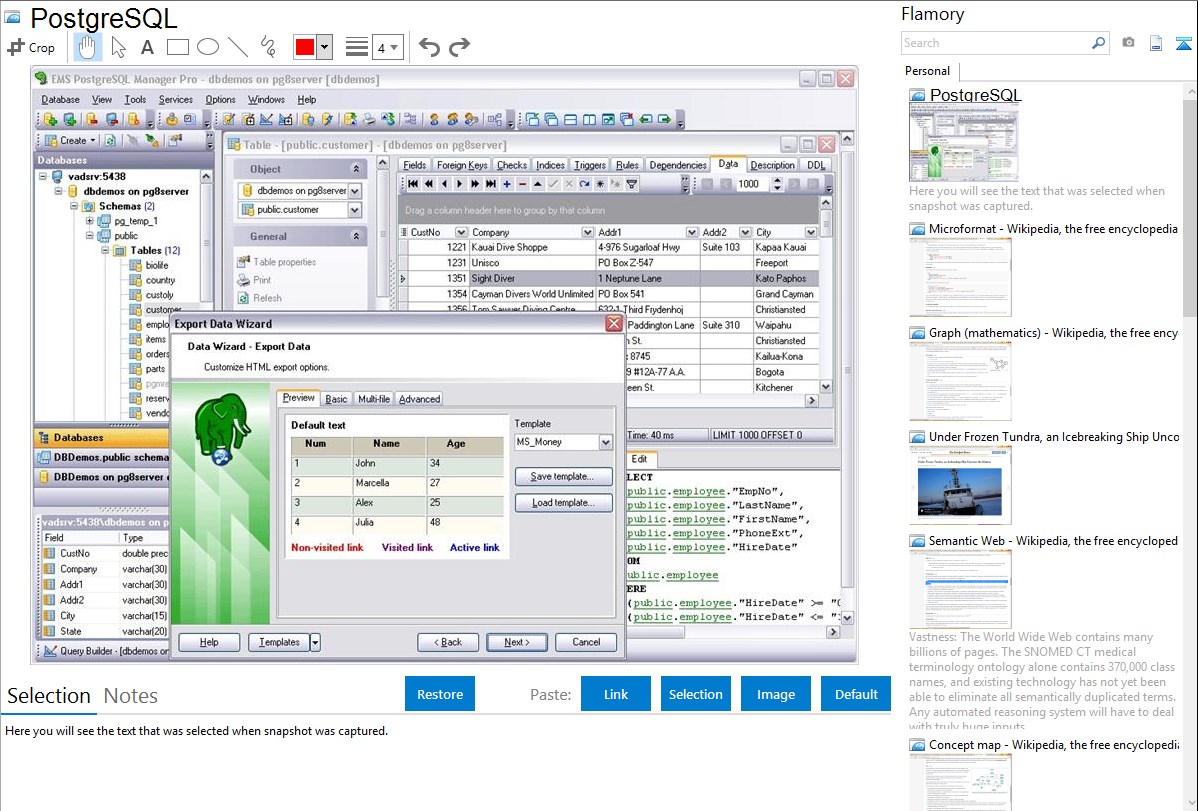This screenshot has height=811, width=1198.
Task: Jump to first record in data grid
Action: click(413, 184)
